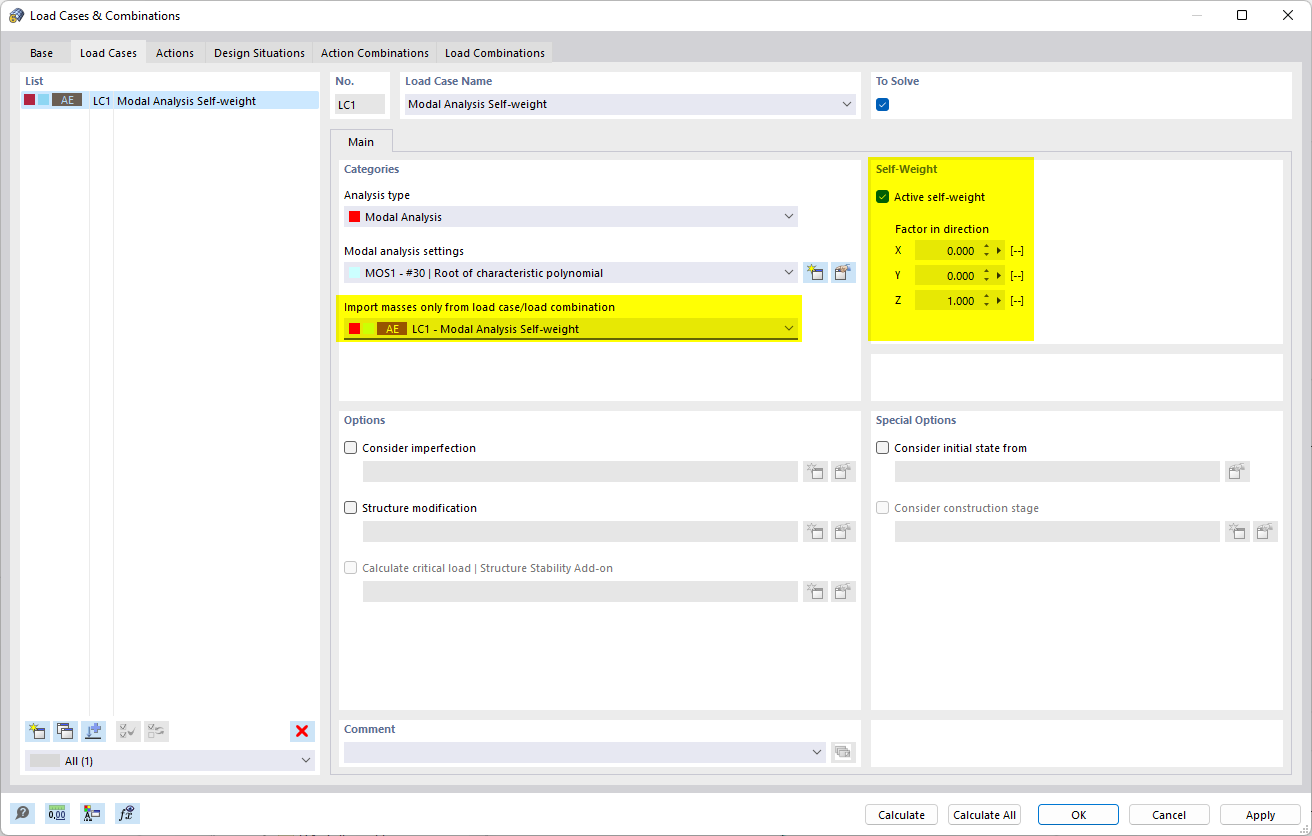Click edit structure modification icon
1312x836 pixels.
coord(843,532)
